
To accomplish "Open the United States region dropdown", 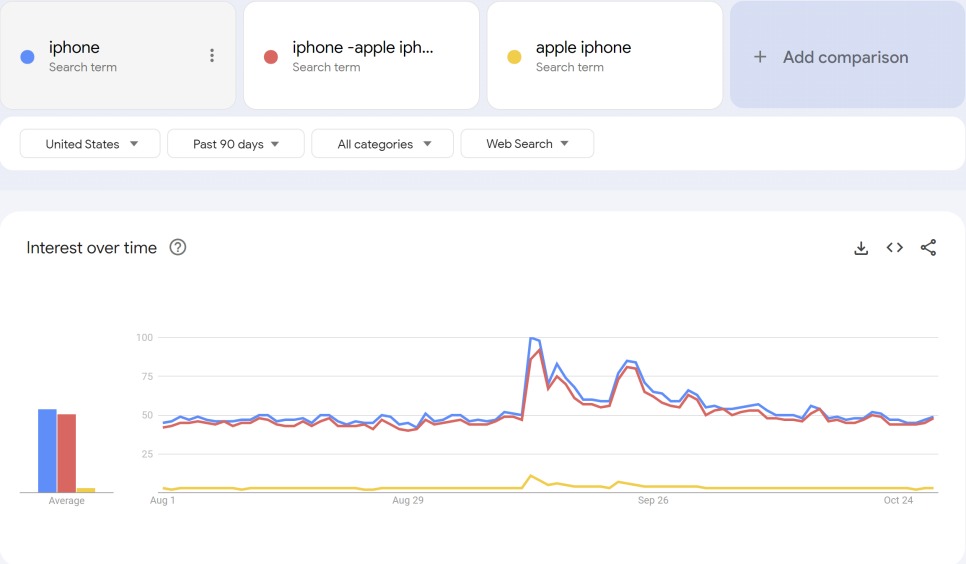I will pyautogui.click(x=90, y=144).
